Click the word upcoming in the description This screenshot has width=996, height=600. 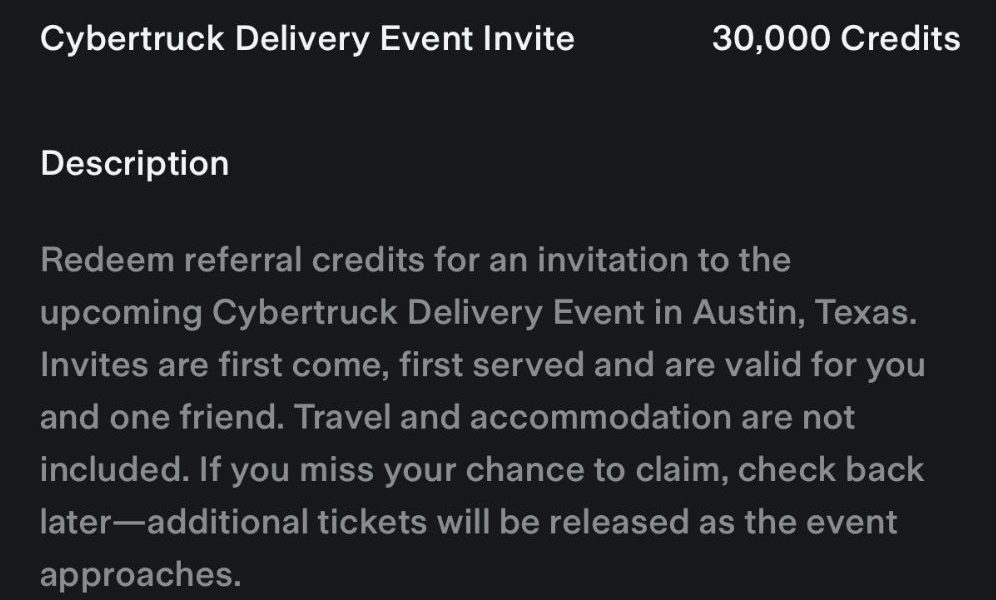click(x=121, y=314)
